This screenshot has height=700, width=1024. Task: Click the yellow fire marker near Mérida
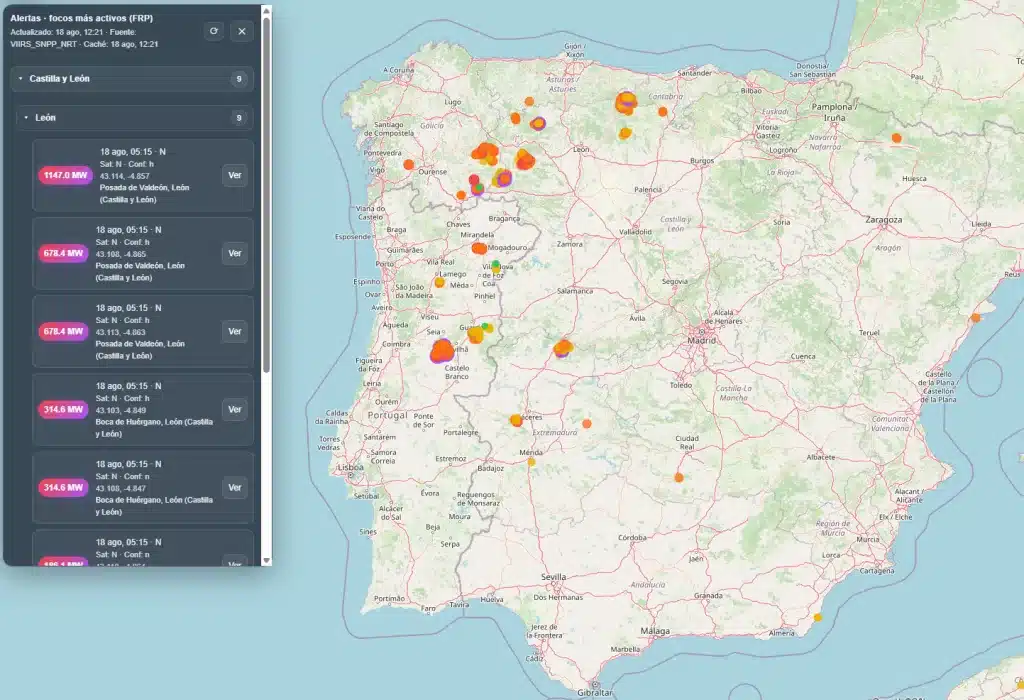(x=531, y=461)
